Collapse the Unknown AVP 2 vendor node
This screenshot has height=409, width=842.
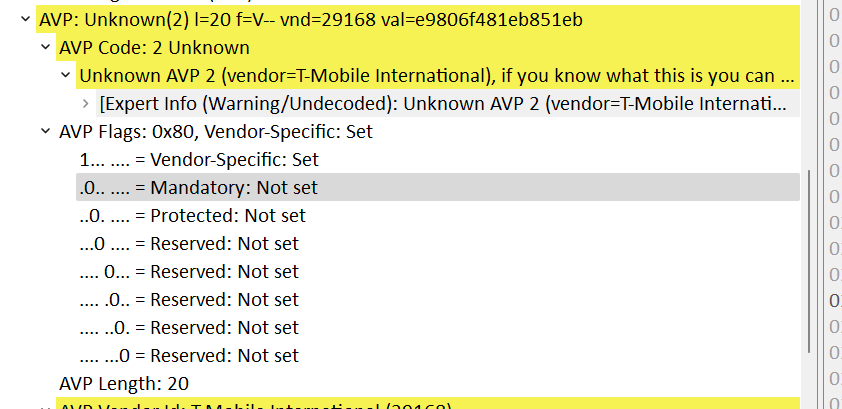[x=65, y=75]
